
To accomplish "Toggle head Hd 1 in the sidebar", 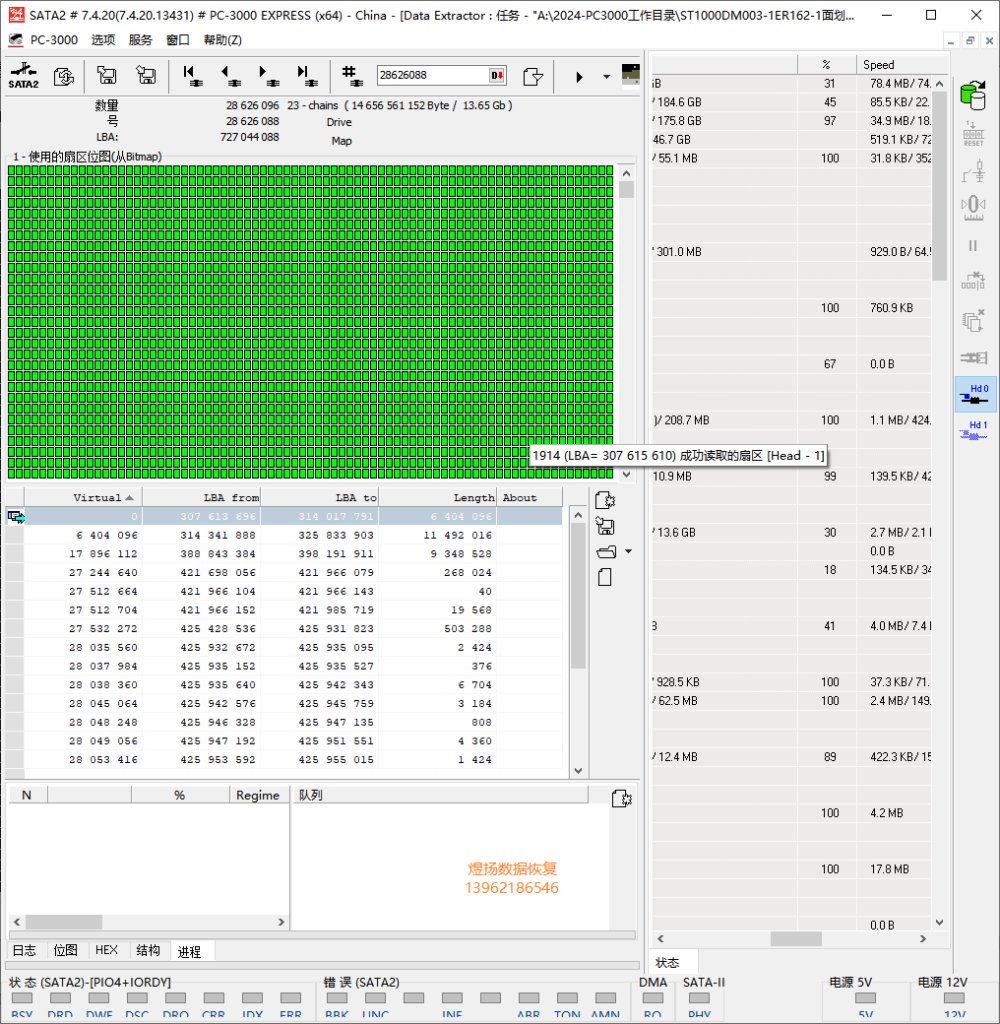I will tap(974, 431).
